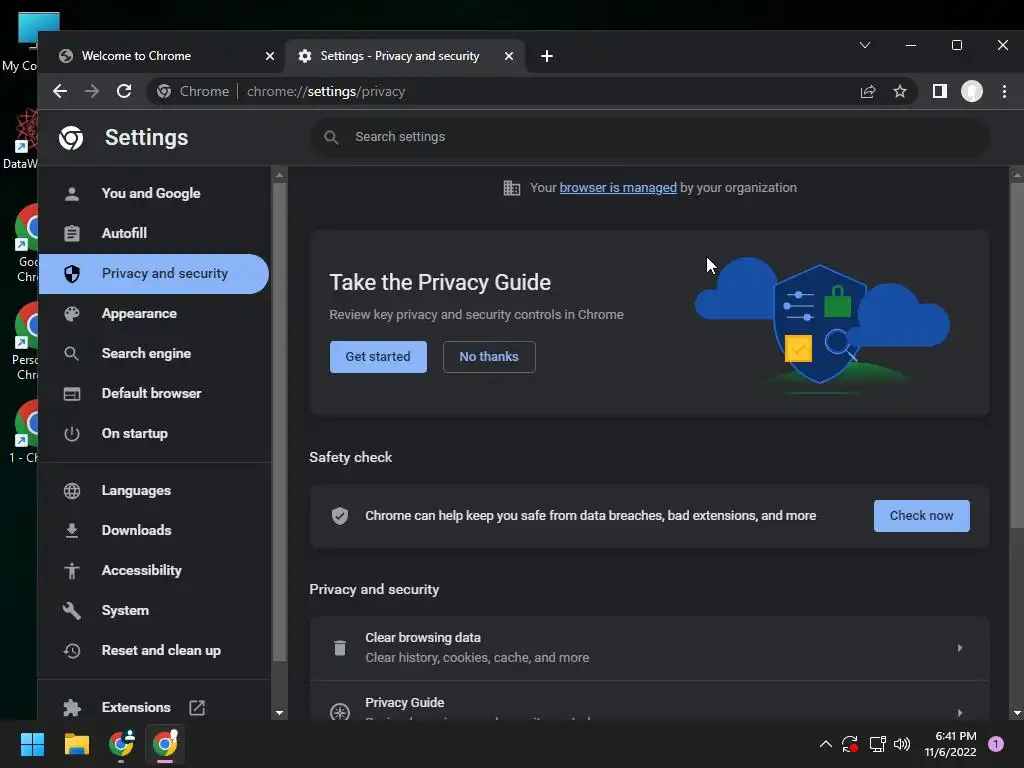Reload the settings page
This screenshot has width=1024, height=768.
click(124, 91)
